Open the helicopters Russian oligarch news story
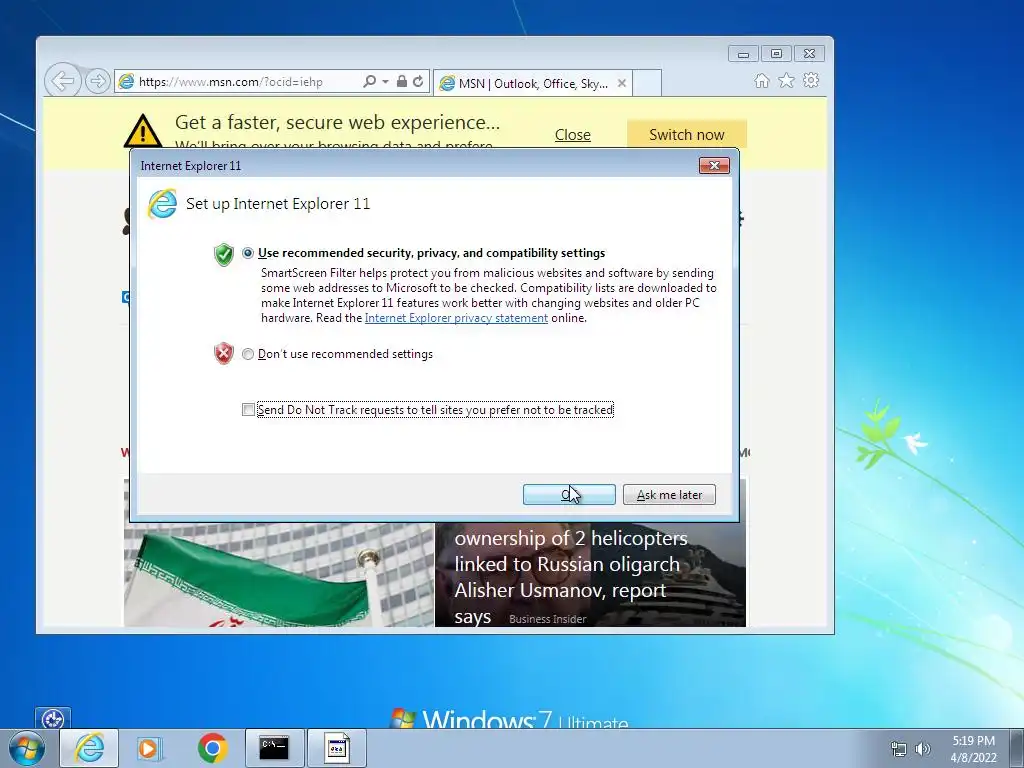The height and width of the screenshot is (768, 1024). pos(590,575)
